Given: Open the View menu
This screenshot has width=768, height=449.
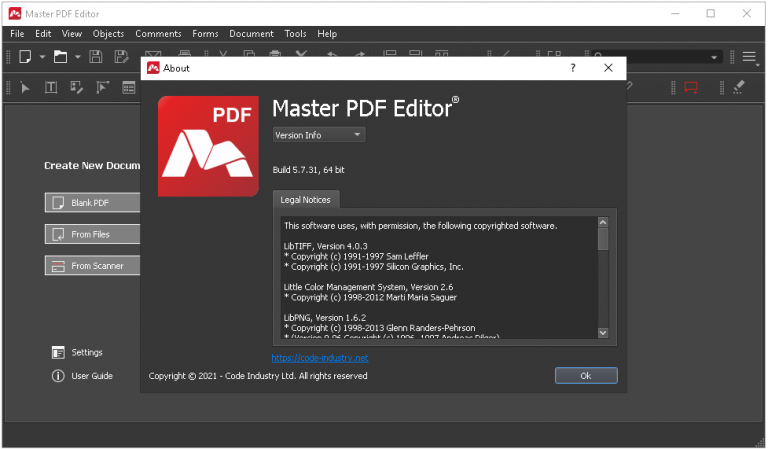Looking at the screenshot, I should tap(72, 34).
